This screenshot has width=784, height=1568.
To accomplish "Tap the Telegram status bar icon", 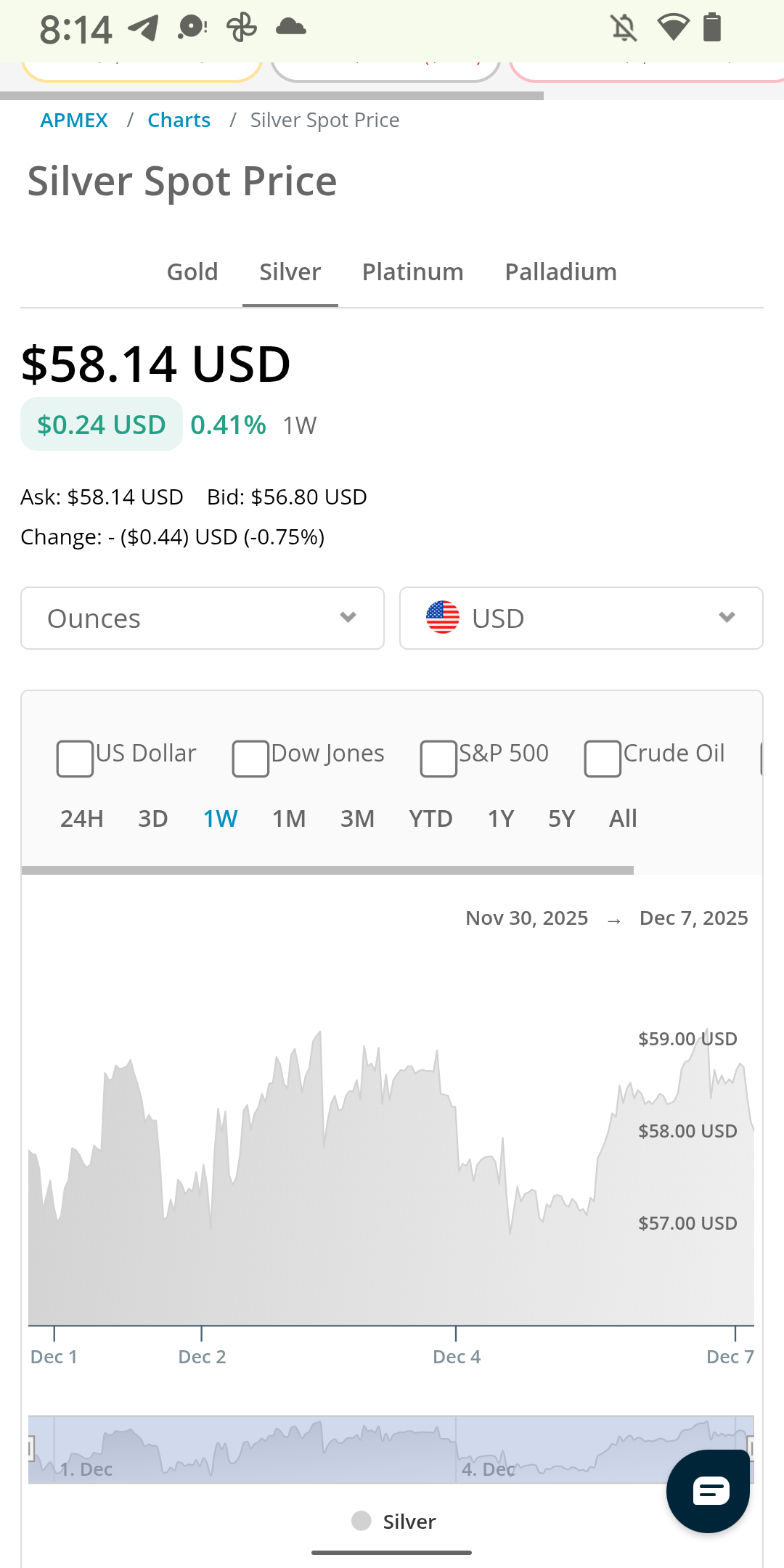I will click(143, 28).
